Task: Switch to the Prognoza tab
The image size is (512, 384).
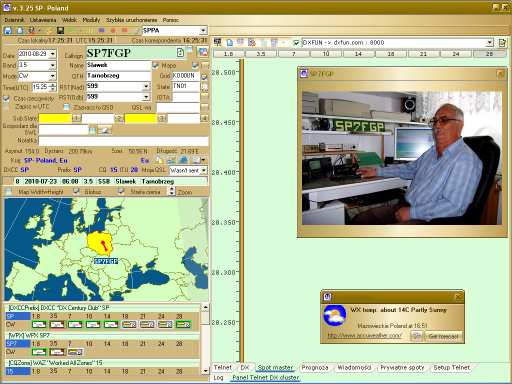Action: 315,367
